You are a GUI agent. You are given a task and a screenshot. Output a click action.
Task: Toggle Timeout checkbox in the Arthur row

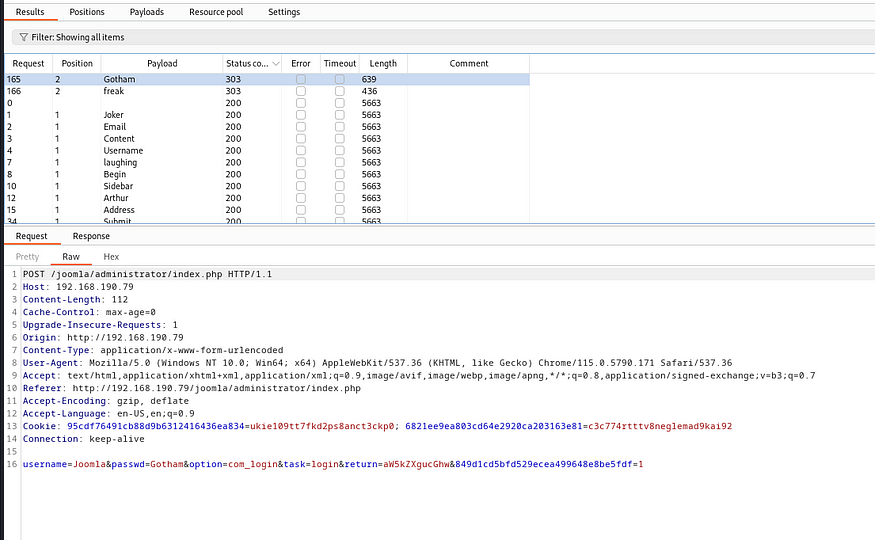pos(340,198)
